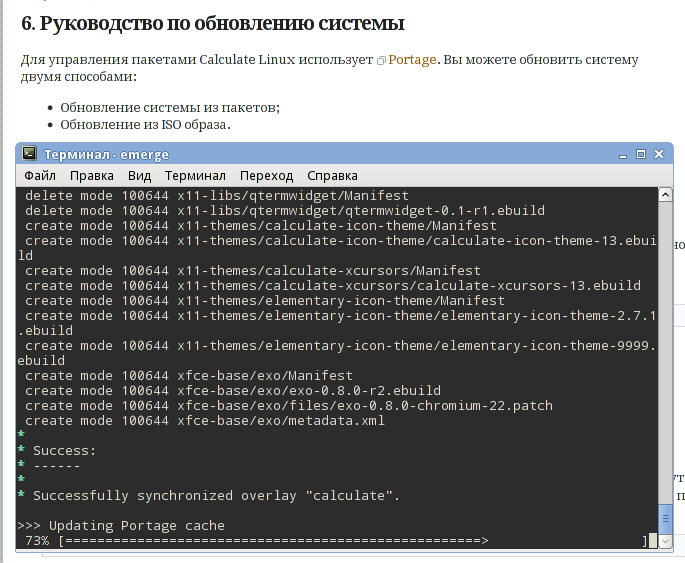Open the Терминал menu

point(195,176)
